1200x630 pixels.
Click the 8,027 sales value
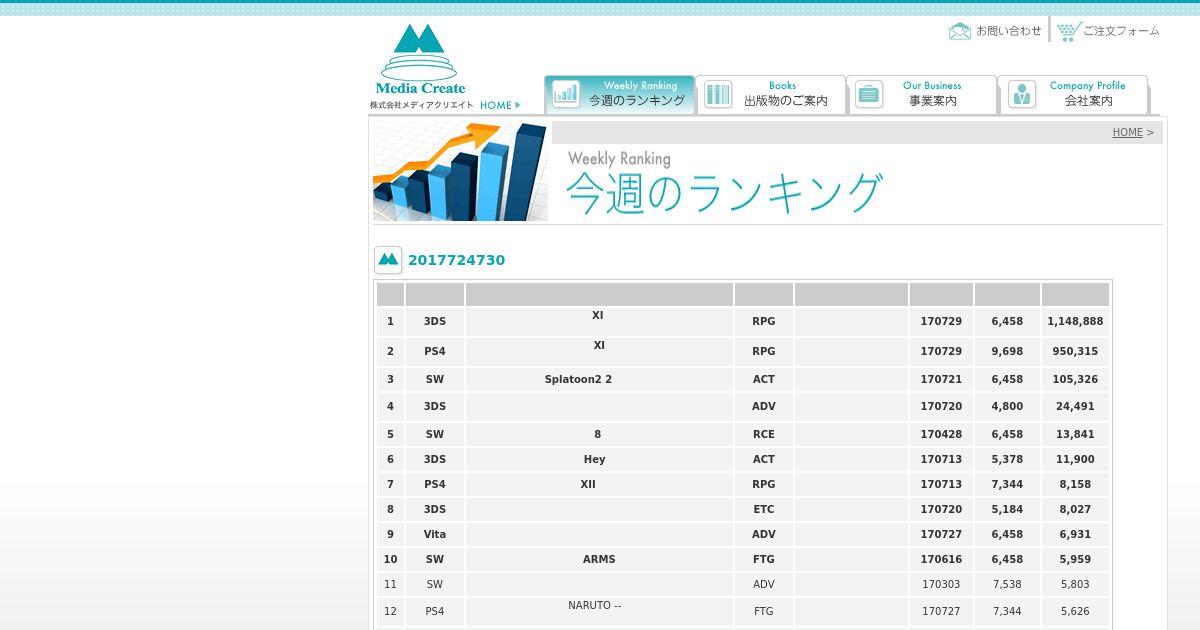coord(1075,509)
